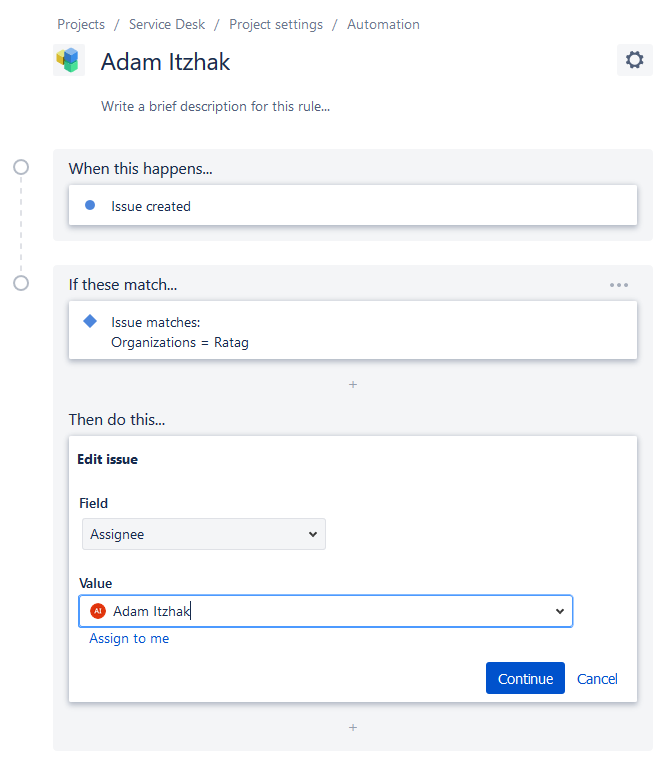Open rule settings gear icon
Viewport: 670px width, 761px height.
click(634, 60)
